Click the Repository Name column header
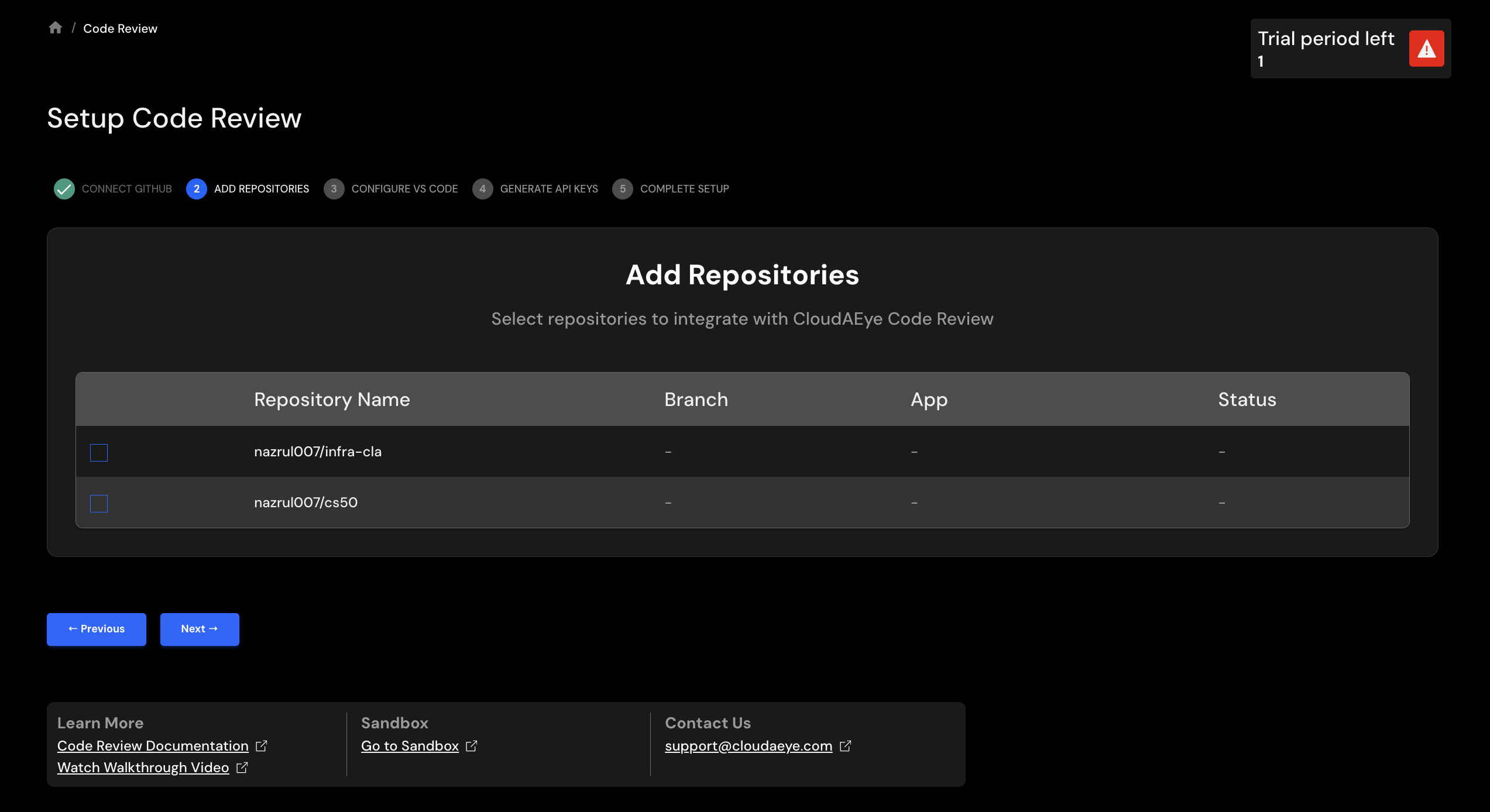Image resolution: width=1490 pixels, height=812 pixels. pos(332,400)
